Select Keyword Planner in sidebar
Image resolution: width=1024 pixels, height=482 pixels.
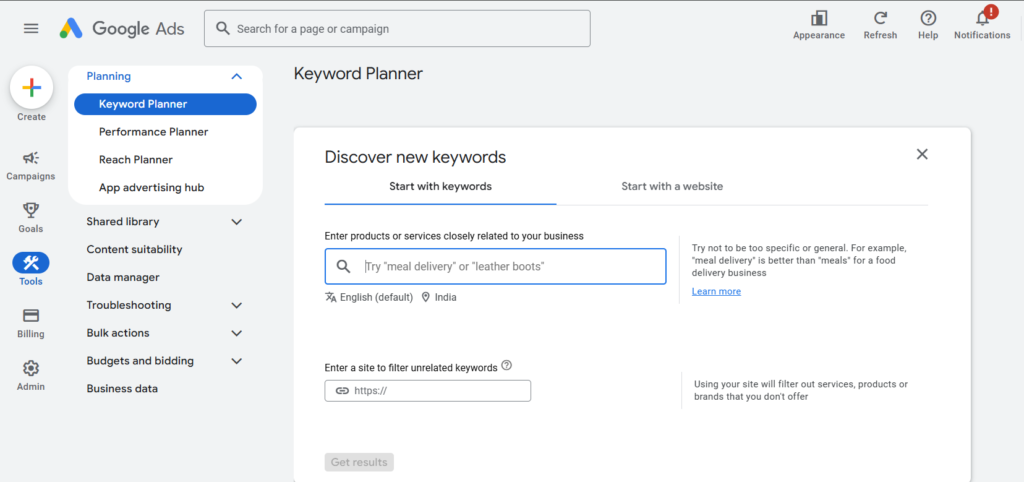(x=165, y=104)
